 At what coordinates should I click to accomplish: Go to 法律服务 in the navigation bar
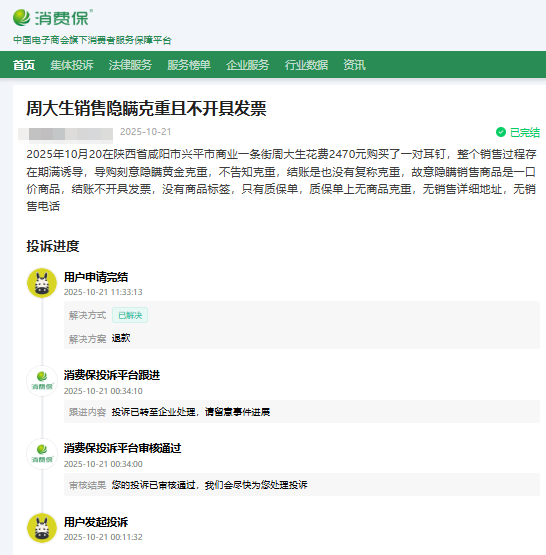130,65
